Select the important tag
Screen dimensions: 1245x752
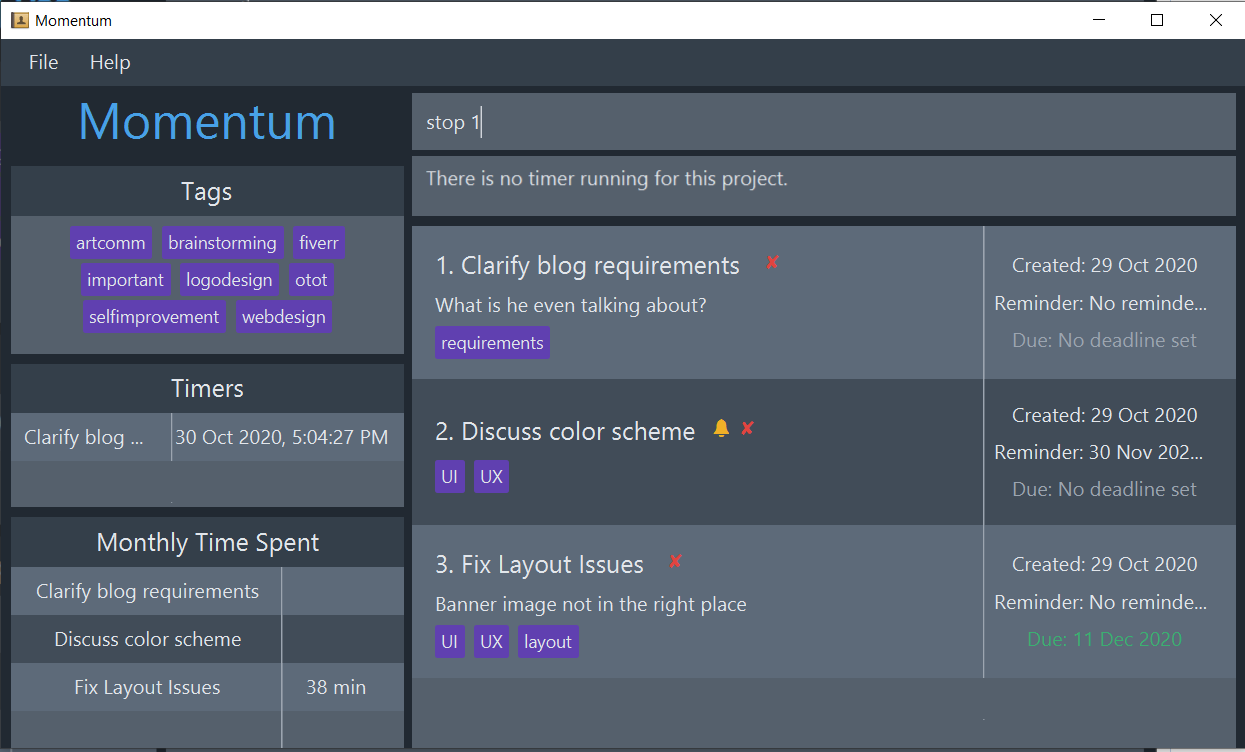coord(125,280)
